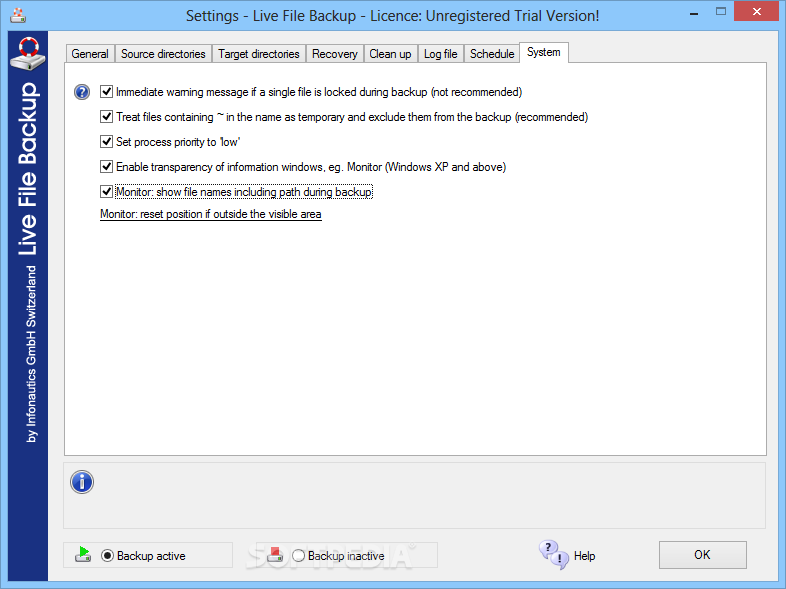This screenshot has width=786, height=589.
Task: Click the app icon in the title bar
Action: pos(18,15)
